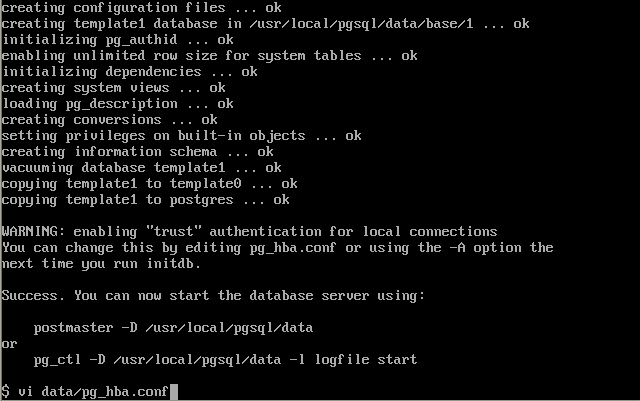
Task: Click 'data/pg_hba.conf' in the command line
Action: click(105, 392)
